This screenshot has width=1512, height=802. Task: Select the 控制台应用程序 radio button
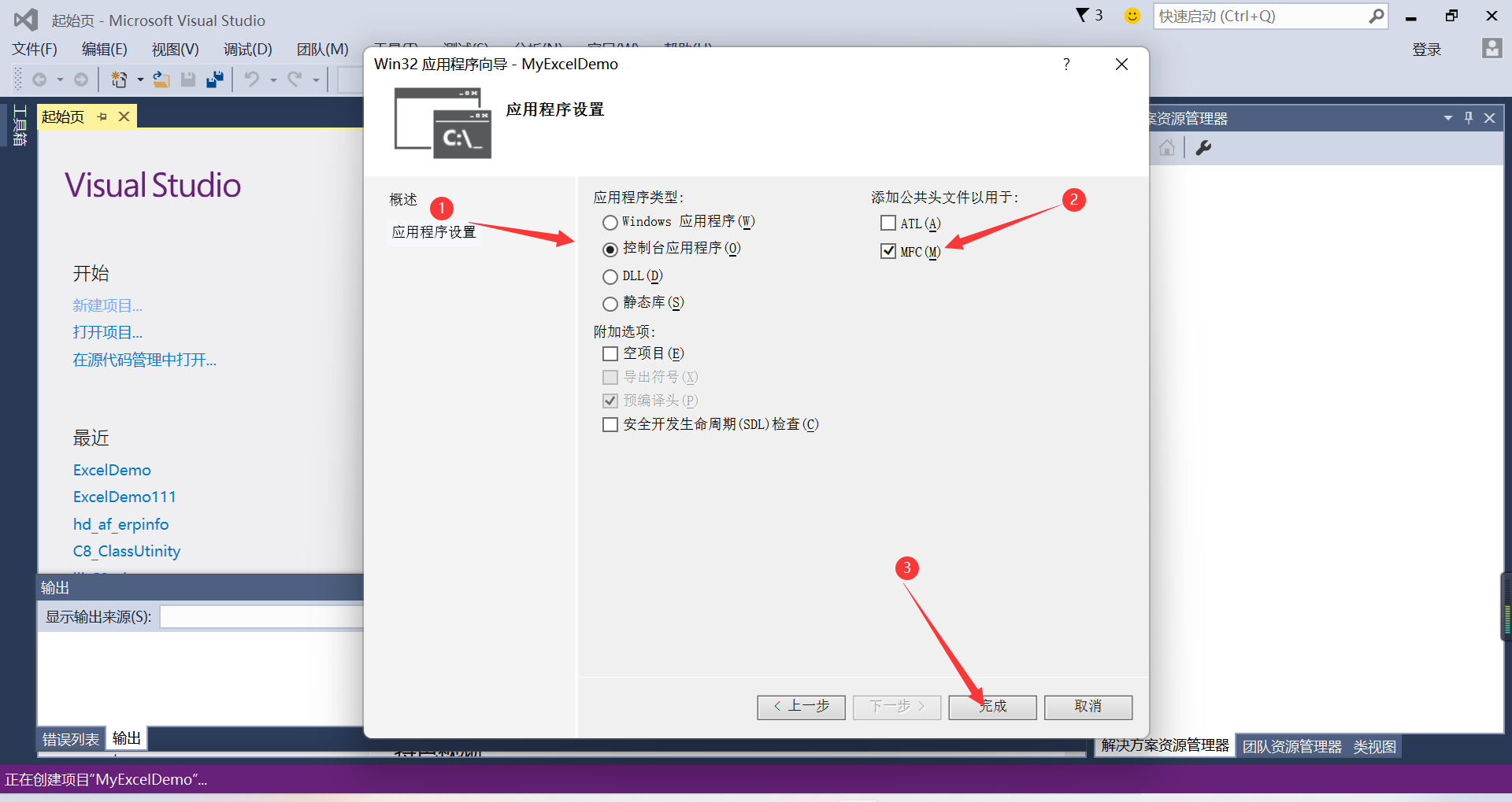610,249
